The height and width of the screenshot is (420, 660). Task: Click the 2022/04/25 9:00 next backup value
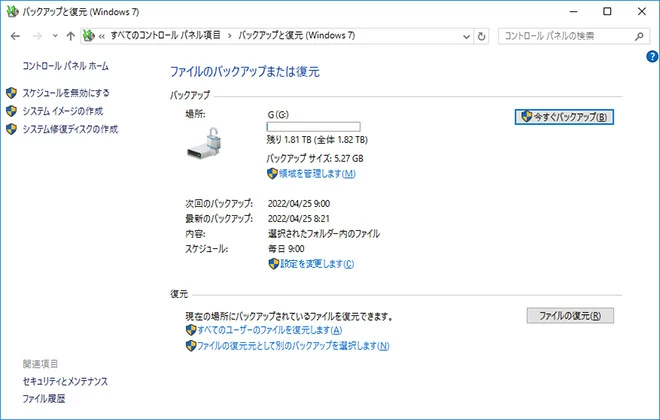299,204
